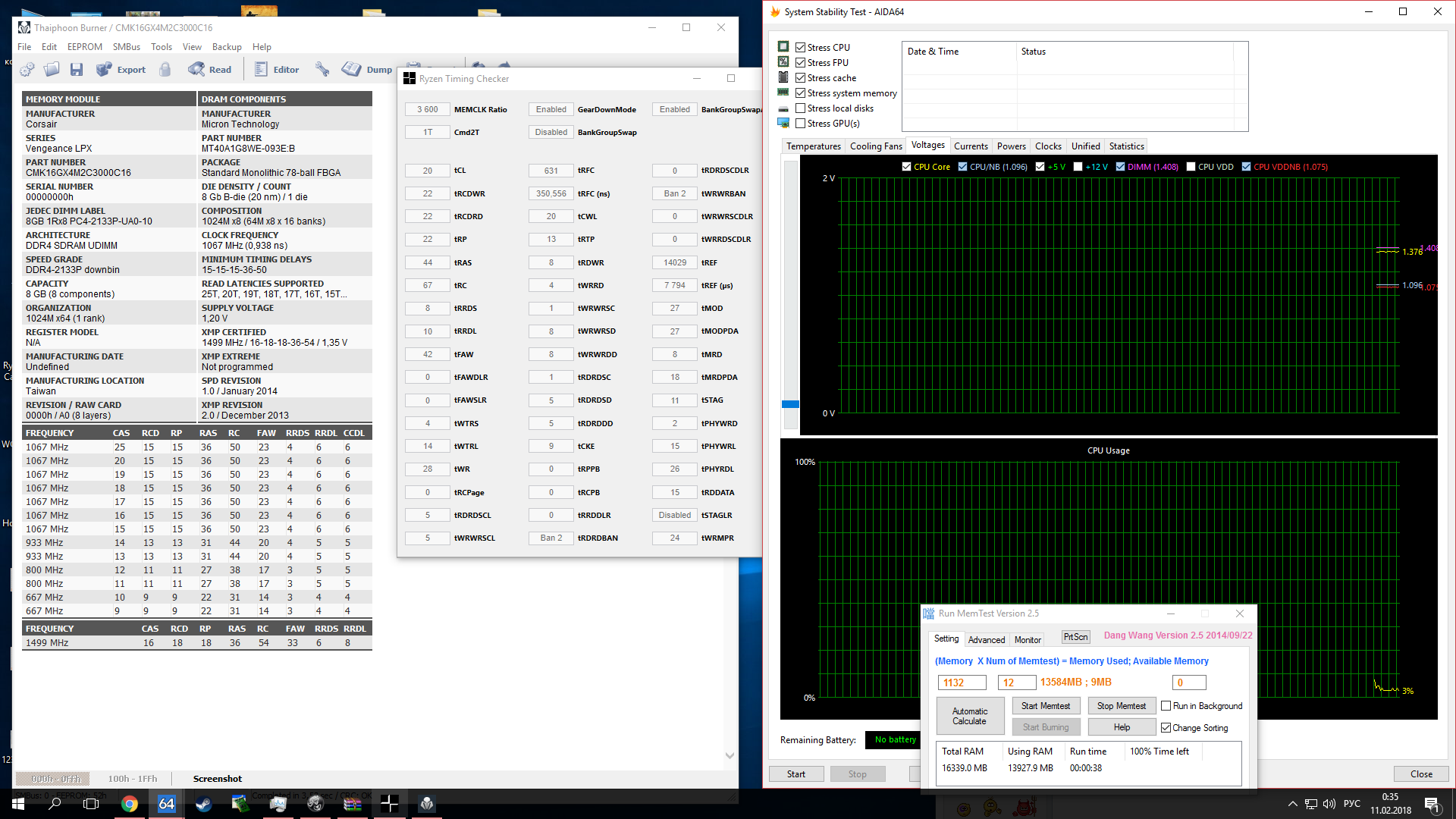
Task: Click the wrench tool icon
Action: pyautogui.click(x=322, y=70)
